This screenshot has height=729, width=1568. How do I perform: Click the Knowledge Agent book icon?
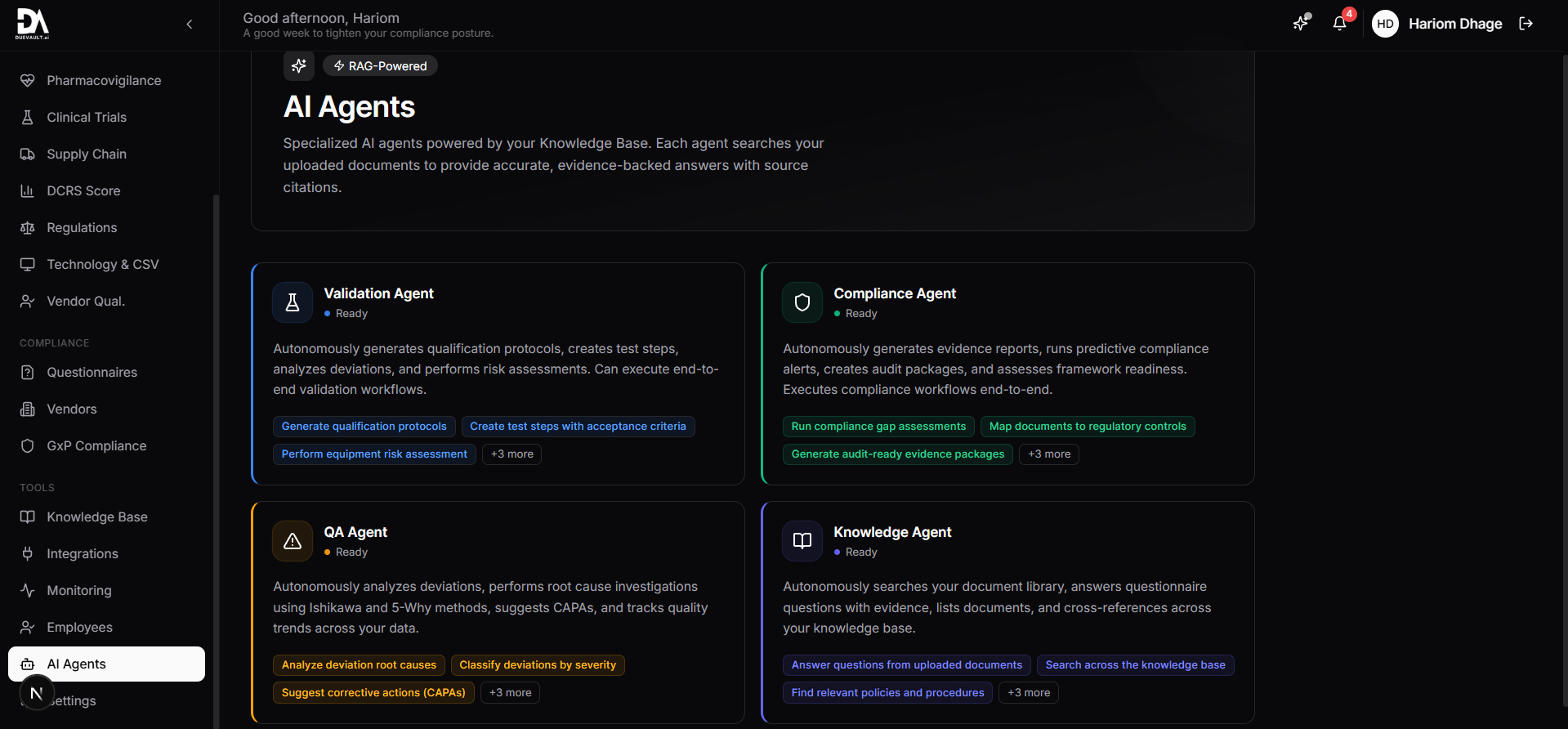coord(802,541)
